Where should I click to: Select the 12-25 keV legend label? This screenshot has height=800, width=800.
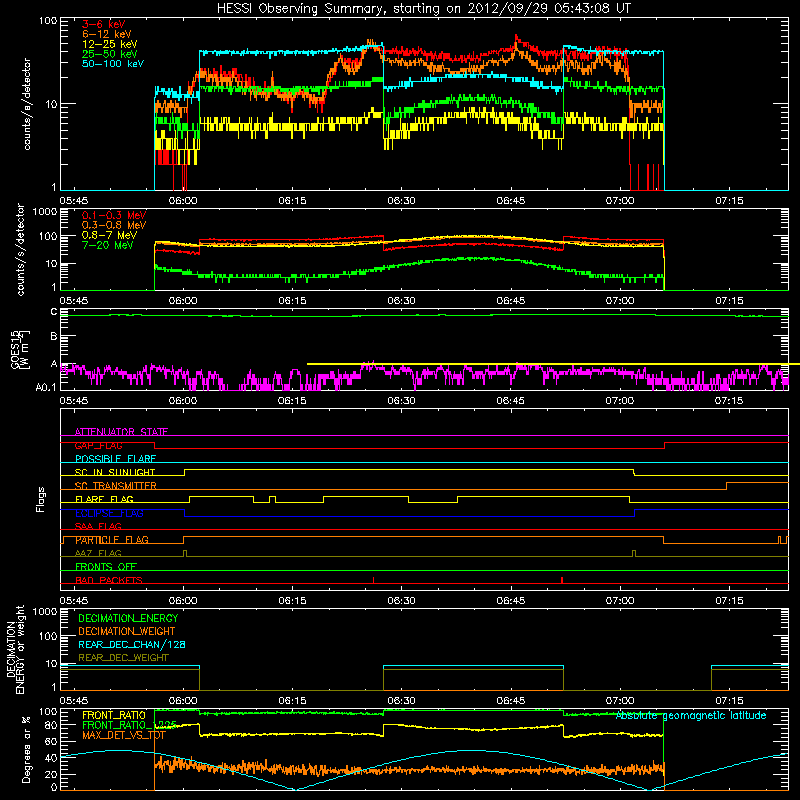(x=110, y=44)
